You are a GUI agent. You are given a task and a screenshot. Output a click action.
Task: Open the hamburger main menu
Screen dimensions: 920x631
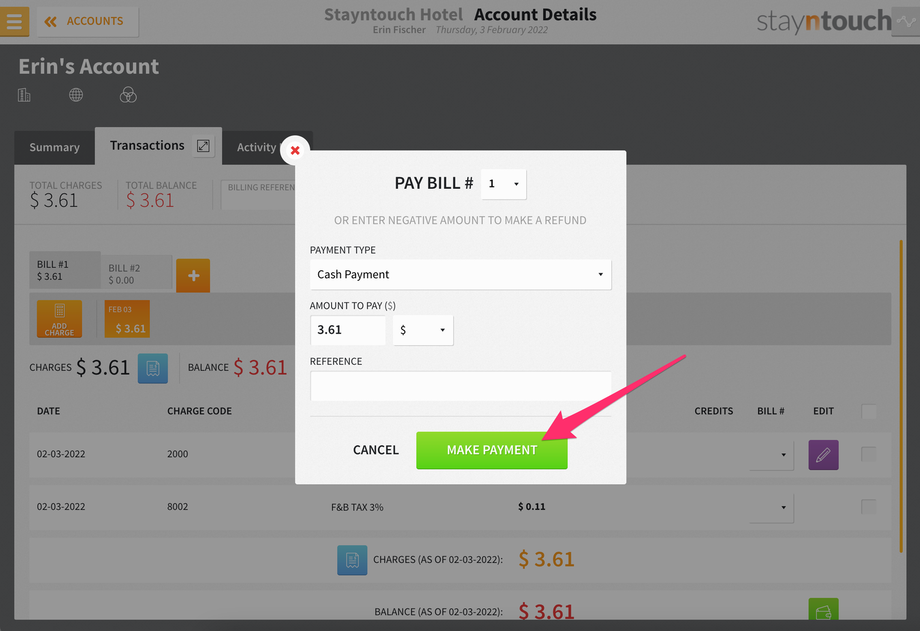pos(14,21)
